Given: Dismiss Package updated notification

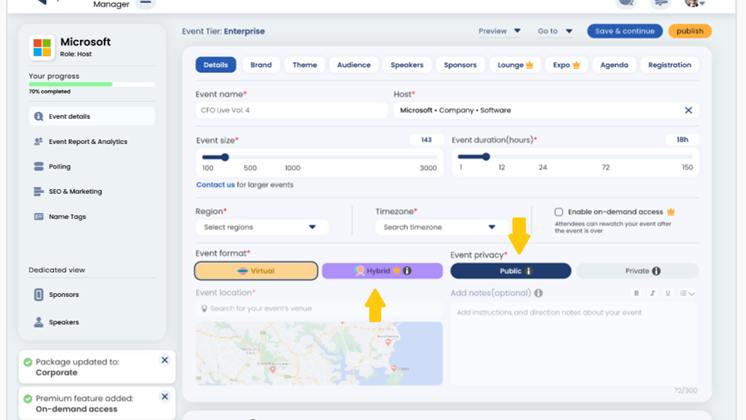Looking at the screenshot, I should click(x=165, y=360).
